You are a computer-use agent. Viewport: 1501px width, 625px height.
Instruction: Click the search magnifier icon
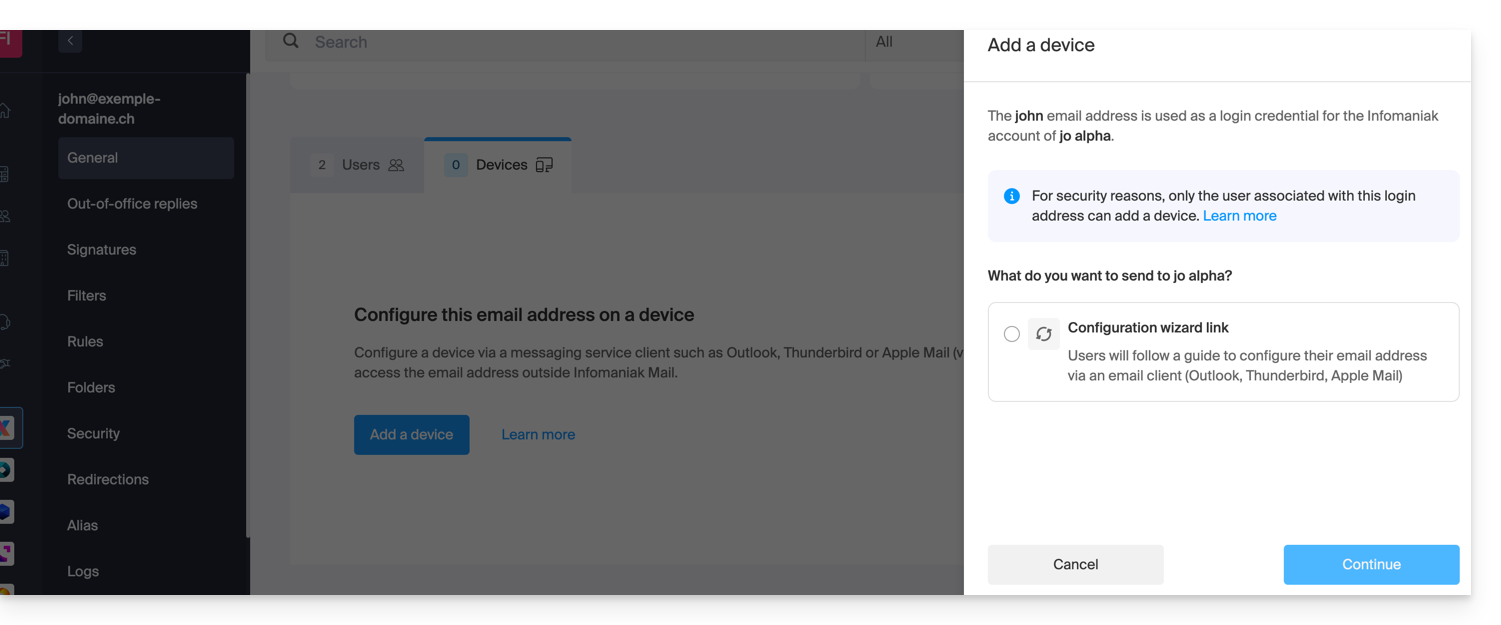(291, 41)
